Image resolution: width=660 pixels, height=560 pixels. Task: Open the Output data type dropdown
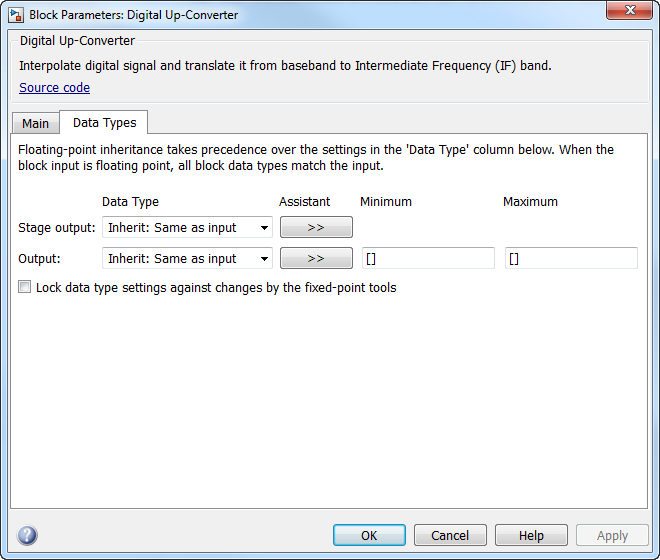point(187,258)
